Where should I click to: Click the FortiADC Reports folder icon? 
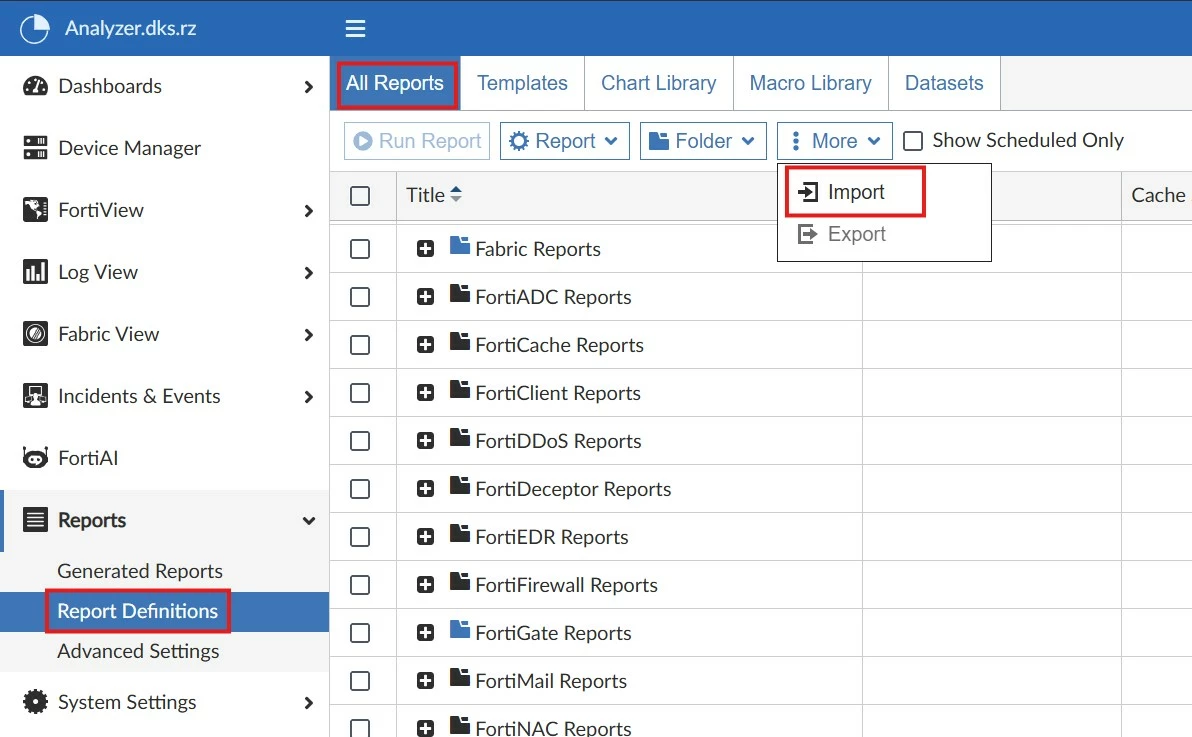(x=459, y=293)
